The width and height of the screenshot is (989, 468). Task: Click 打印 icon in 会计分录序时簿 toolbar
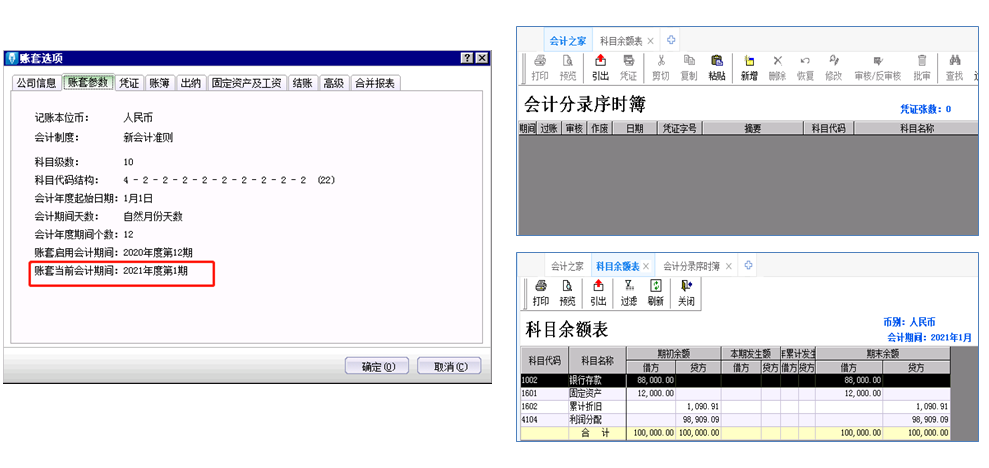pyautogui.click(x=540, y=62)
